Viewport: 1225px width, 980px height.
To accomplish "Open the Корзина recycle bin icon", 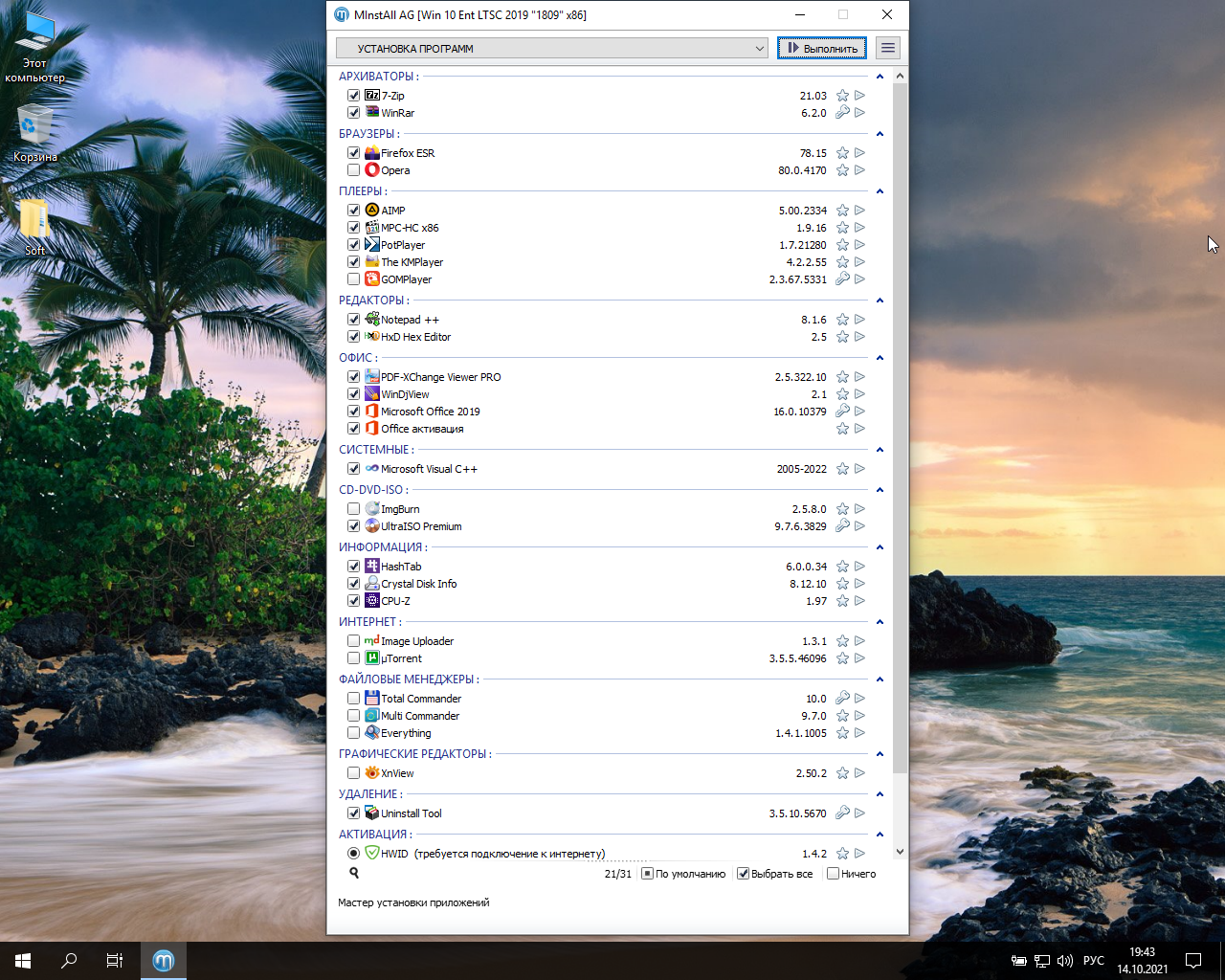I will click(x=34, y=133).
